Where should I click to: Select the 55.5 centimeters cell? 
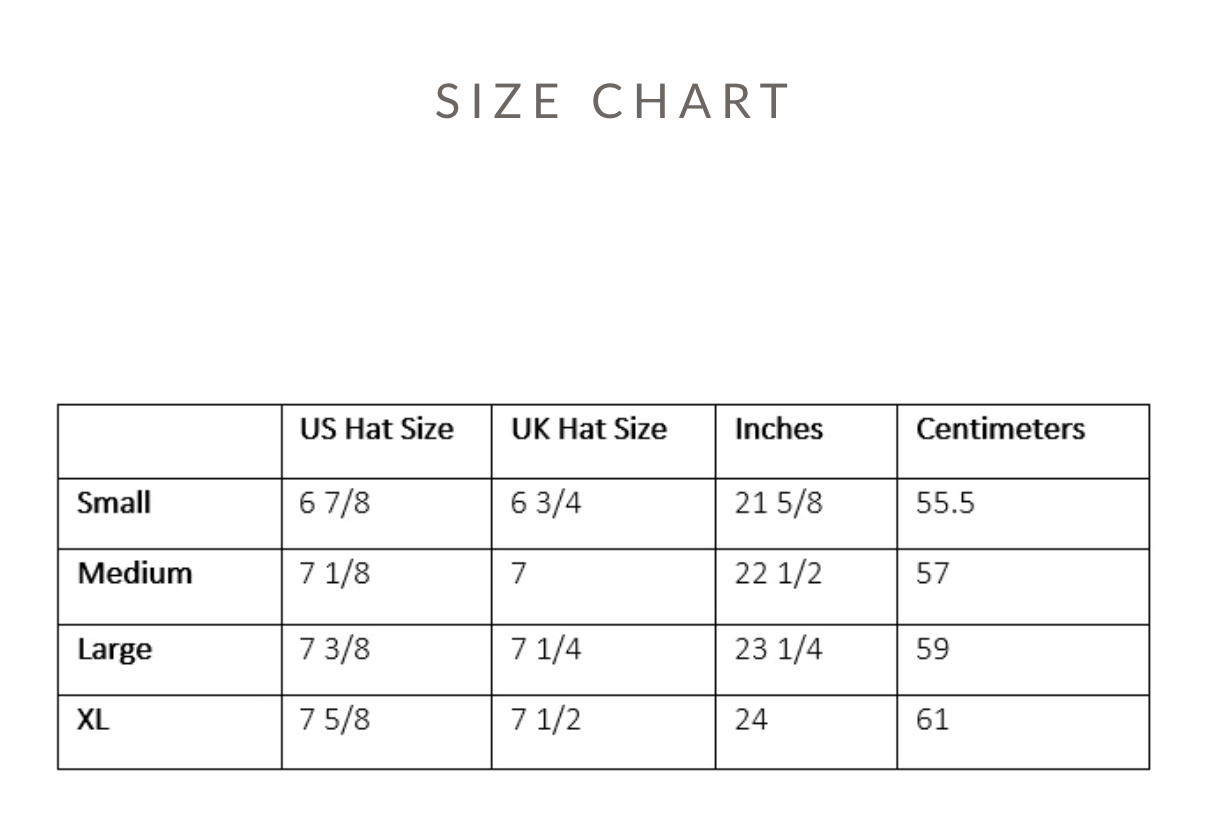click(945, 502)
